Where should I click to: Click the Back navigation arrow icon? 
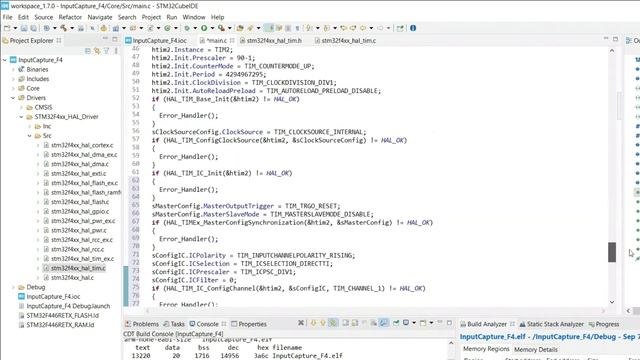[x=363, y=28]
